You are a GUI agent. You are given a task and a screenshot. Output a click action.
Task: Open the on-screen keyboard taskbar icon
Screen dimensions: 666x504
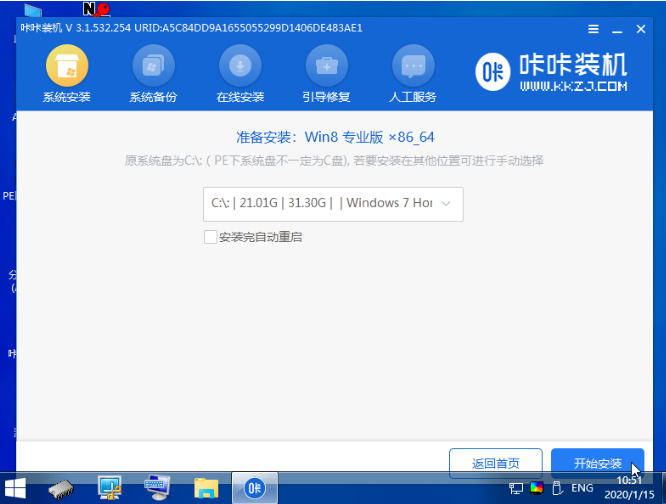[158, 488]
